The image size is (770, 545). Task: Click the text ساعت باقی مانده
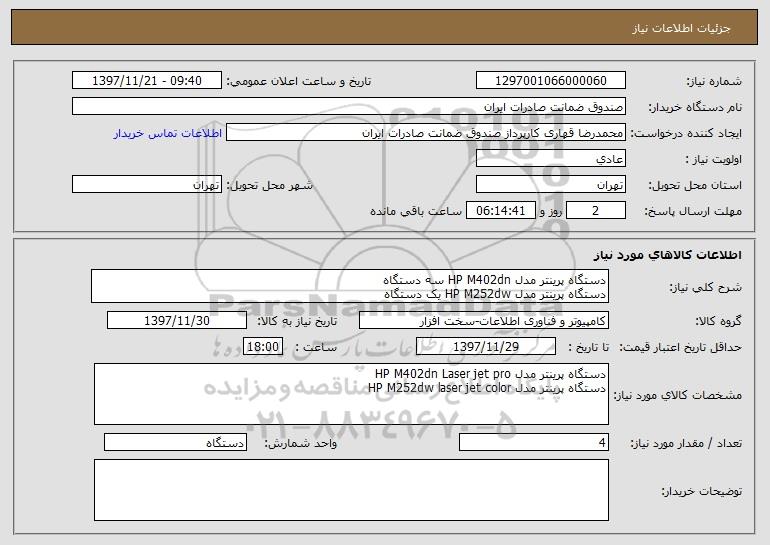[415, 211]
